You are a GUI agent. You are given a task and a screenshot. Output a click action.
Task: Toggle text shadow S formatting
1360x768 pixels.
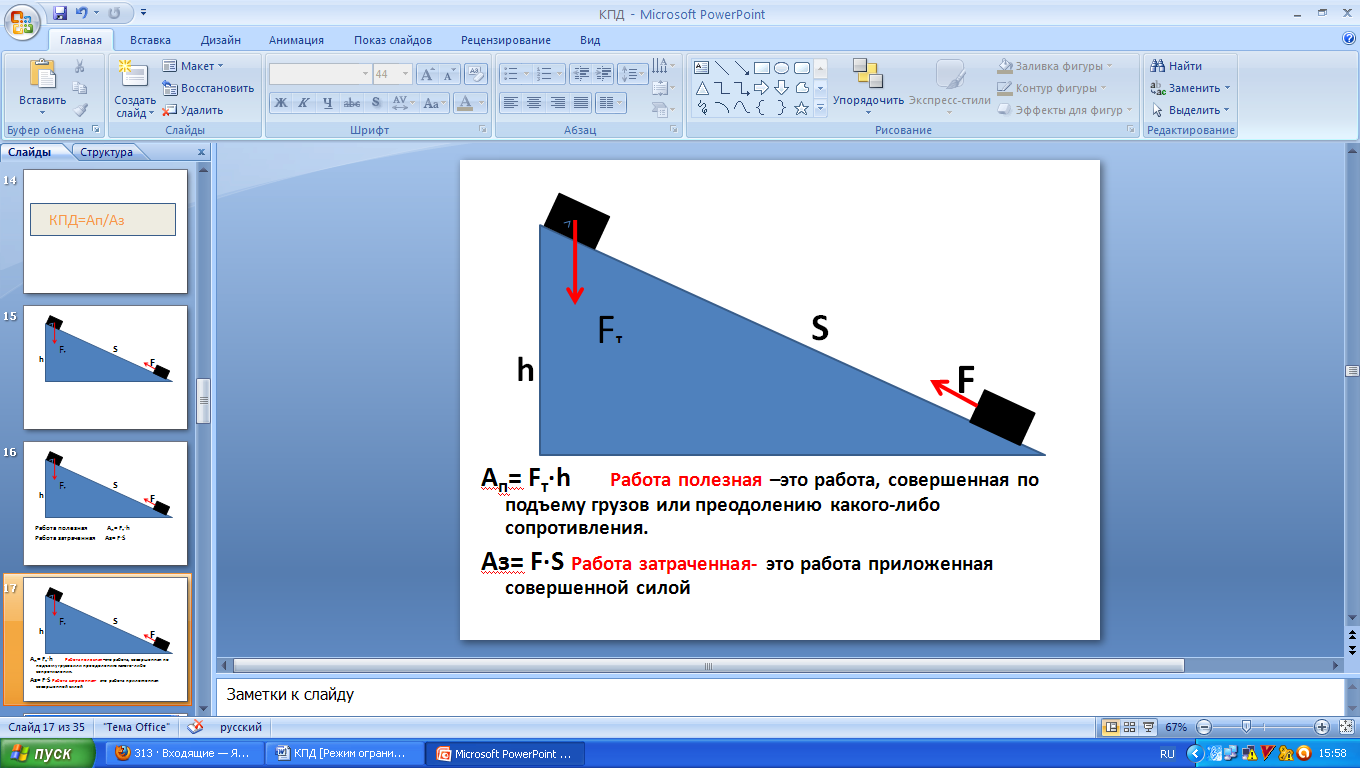376,102
